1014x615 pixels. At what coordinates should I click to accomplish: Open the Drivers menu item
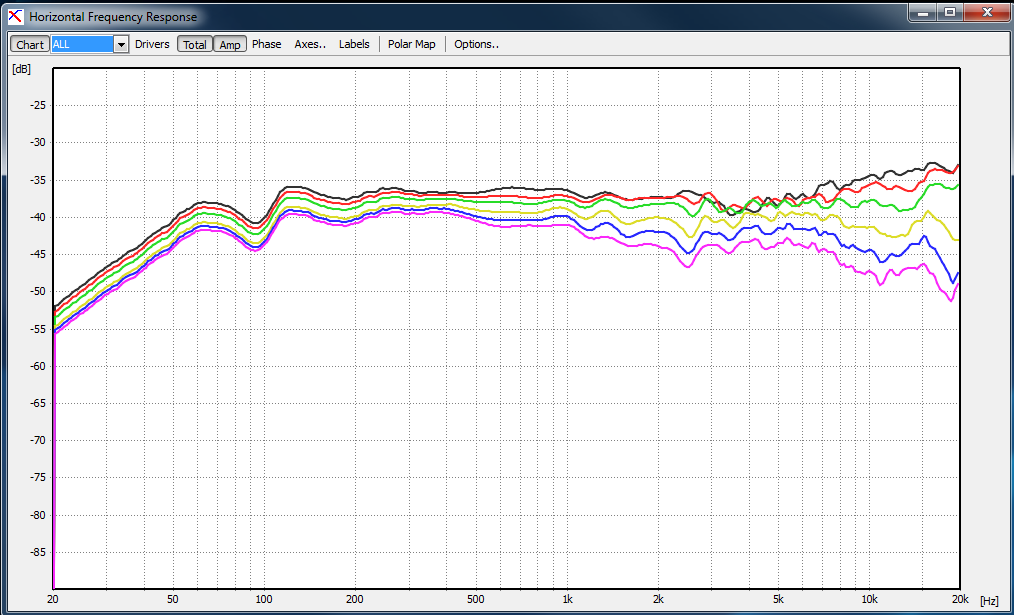[152, 44]
